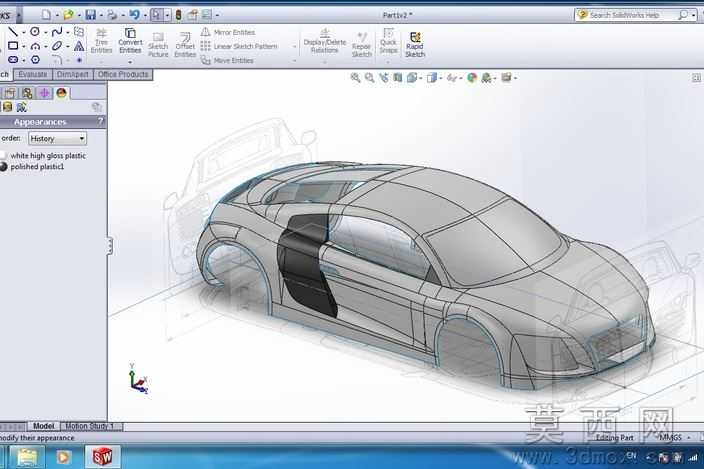Click the Print icon in the top toolbar
This screenshot has width=704, height=469.
[x=112, y=15]
